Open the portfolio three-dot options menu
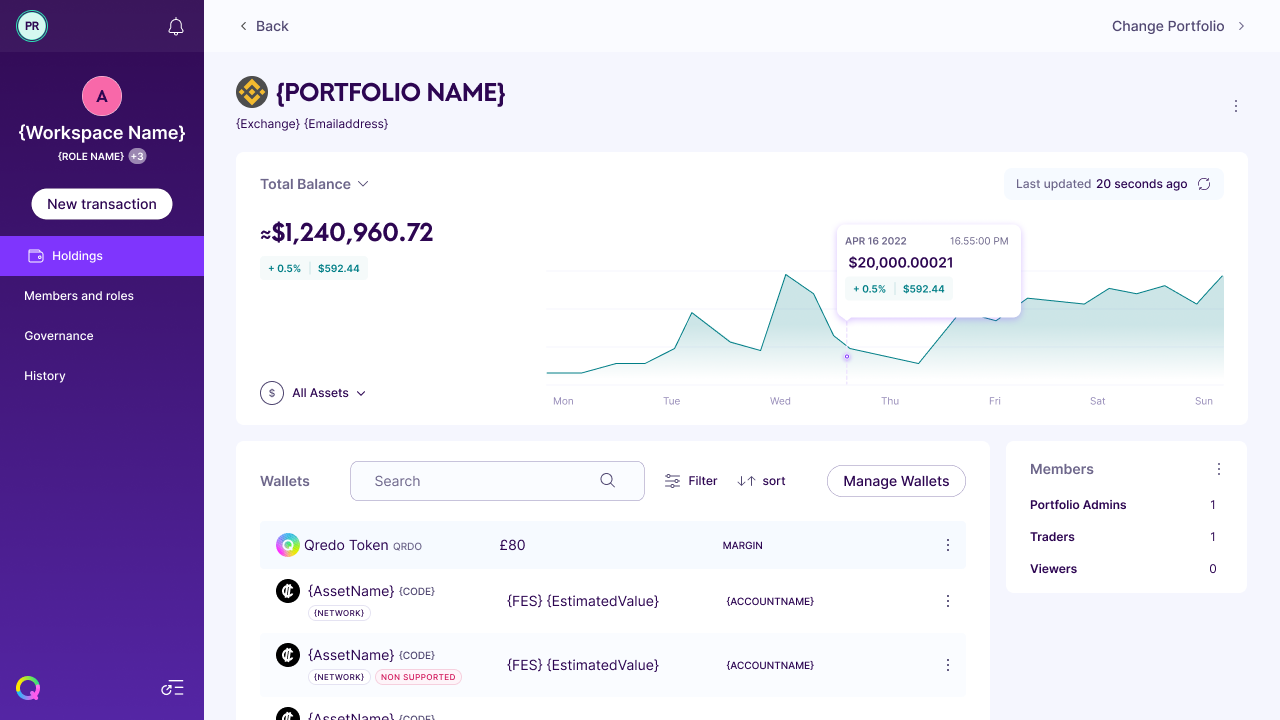Image resolution: width=1280 pixels, height=720 pixels. [x=1236, y=106]
